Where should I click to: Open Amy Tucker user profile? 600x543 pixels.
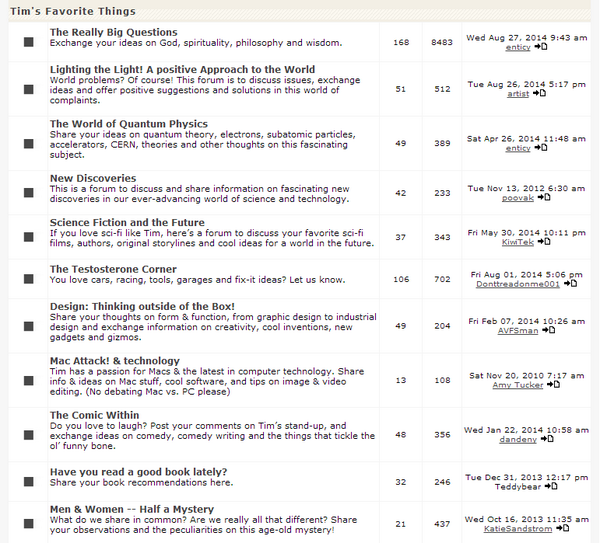[518, 385]
